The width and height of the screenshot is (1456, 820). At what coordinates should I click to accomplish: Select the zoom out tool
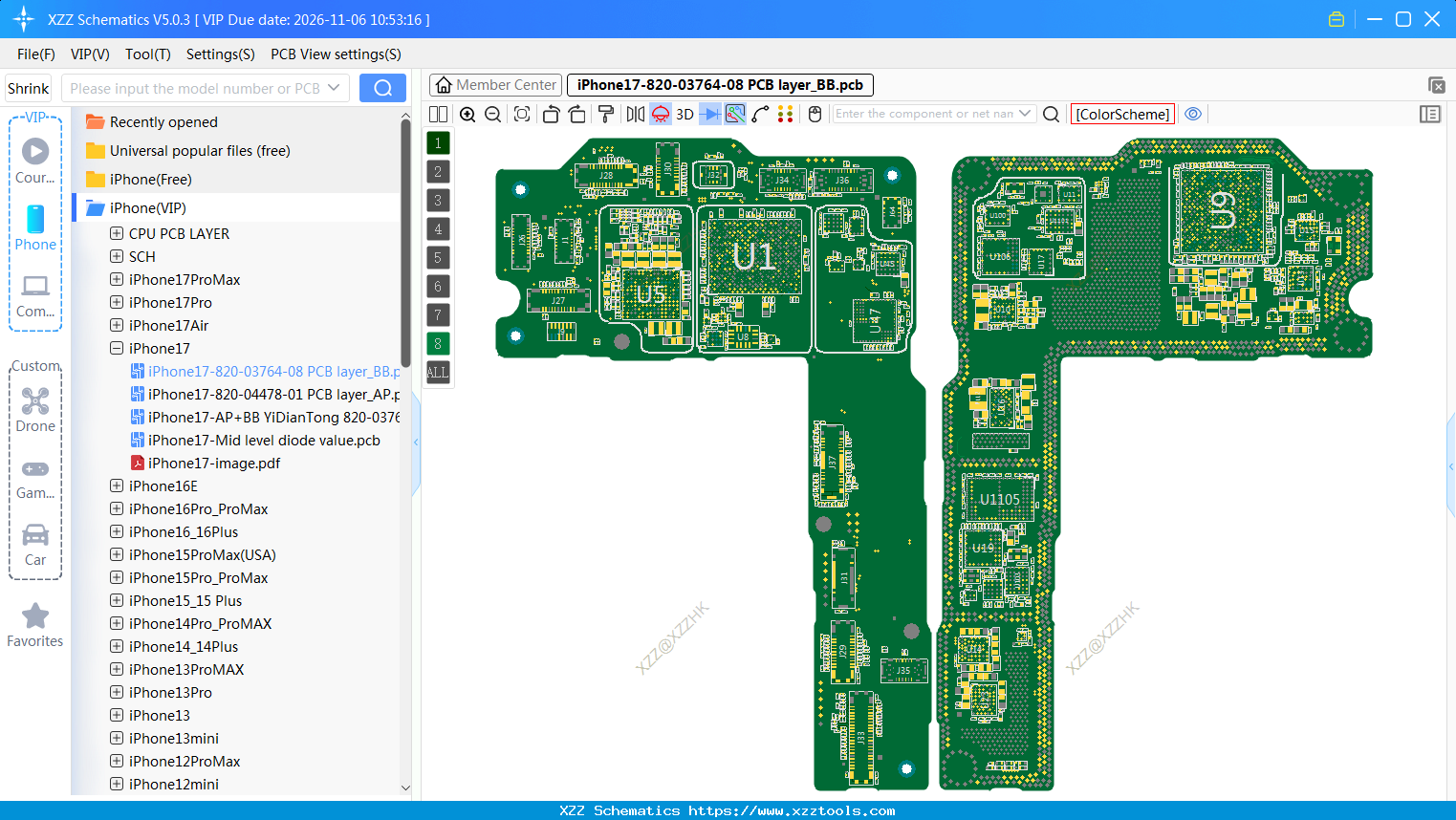[491, 114]
